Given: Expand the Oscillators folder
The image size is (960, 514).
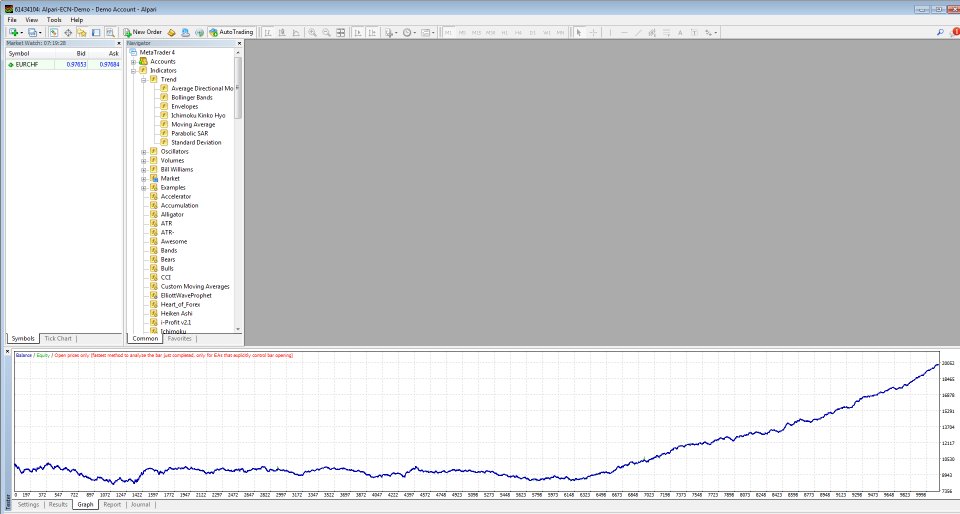Looking at the screenshot, I should 144,152.
